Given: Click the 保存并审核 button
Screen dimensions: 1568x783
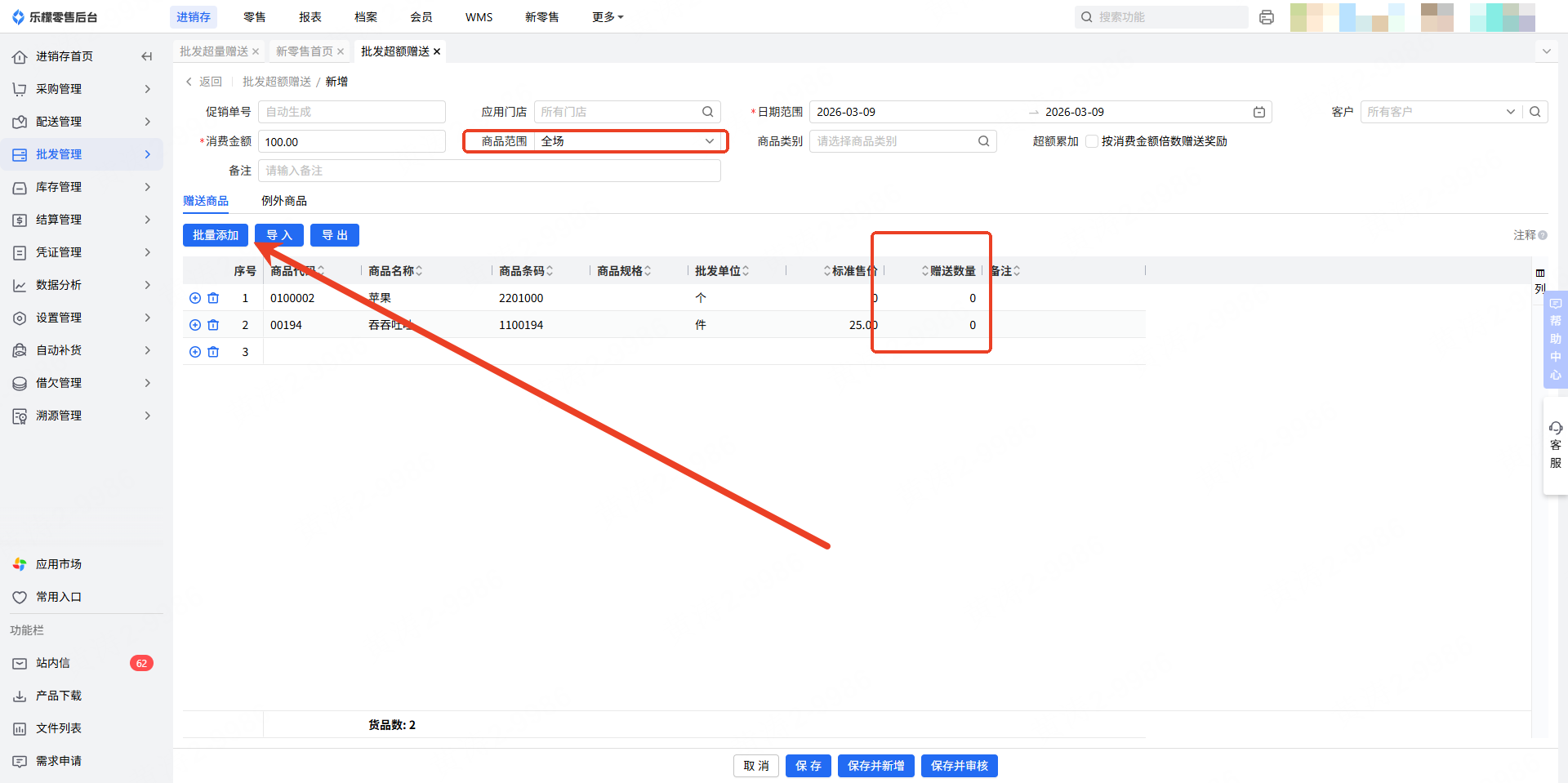Looking at the screenshot, I should [960, 766].
